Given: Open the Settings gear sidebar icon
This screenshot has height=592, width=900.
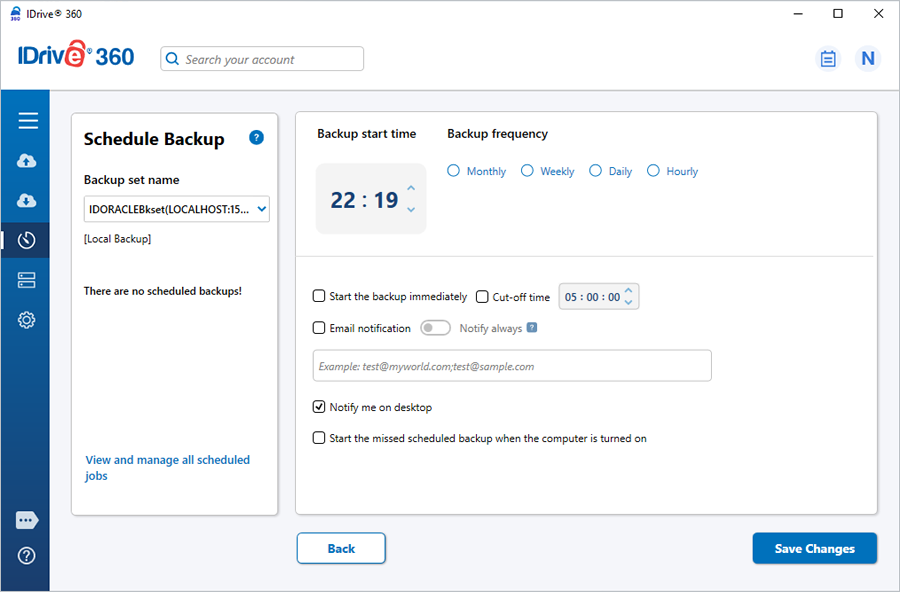Looking at the screenshot, I should click(27, 320).
